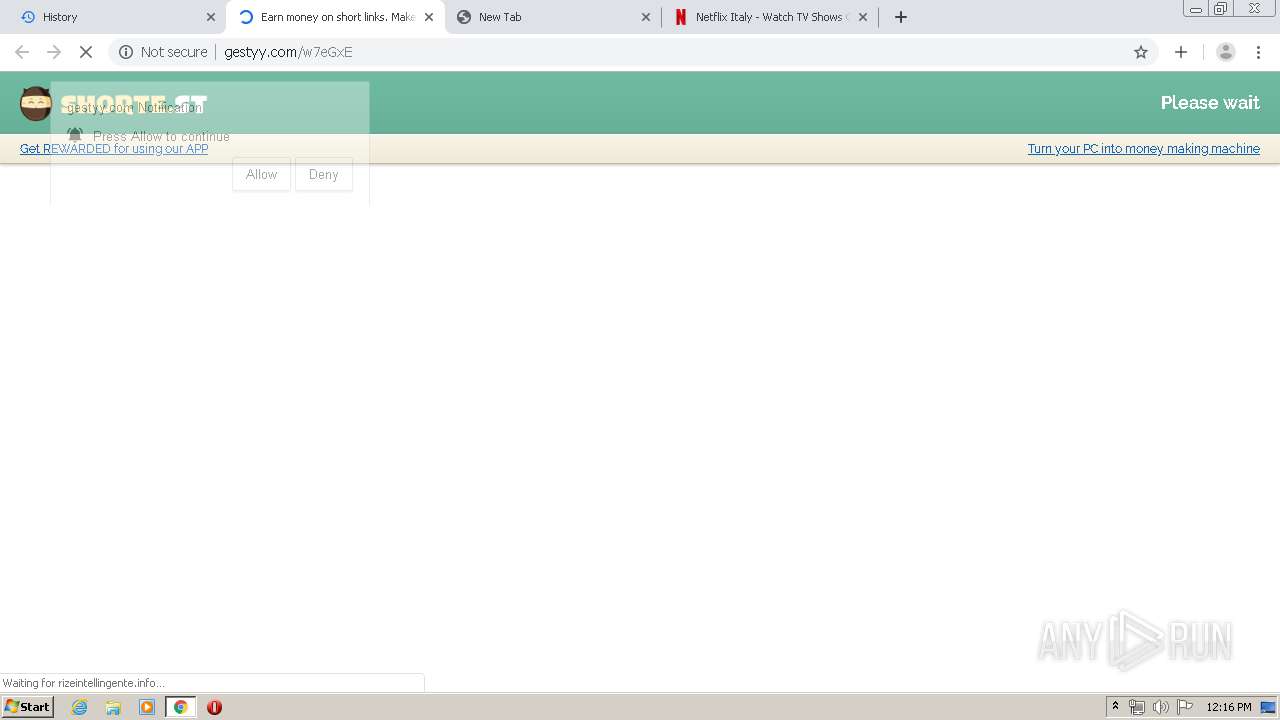Image resolution: width=1280 pixels, height=720 pixels.
Task: Open the network tray icon
Action: coord(1137,707)
